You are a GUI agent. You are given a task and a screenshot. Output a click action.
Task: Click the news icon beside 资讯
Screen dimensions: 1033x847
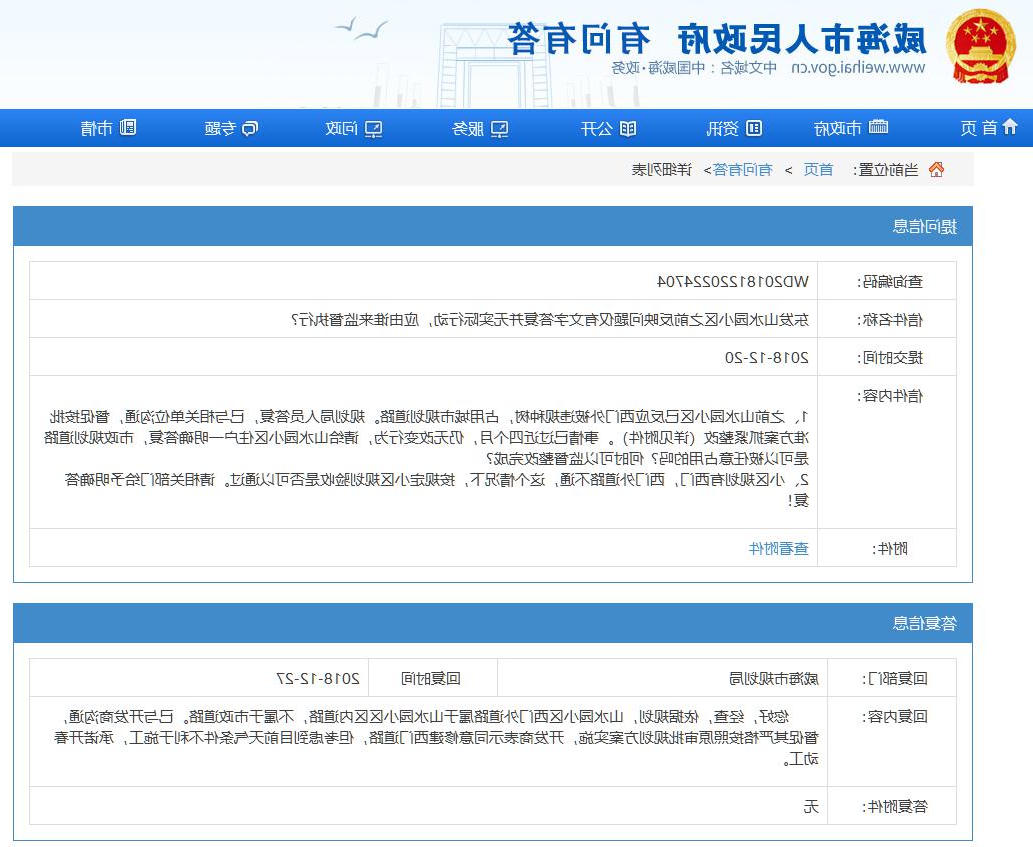pos(754,128)
